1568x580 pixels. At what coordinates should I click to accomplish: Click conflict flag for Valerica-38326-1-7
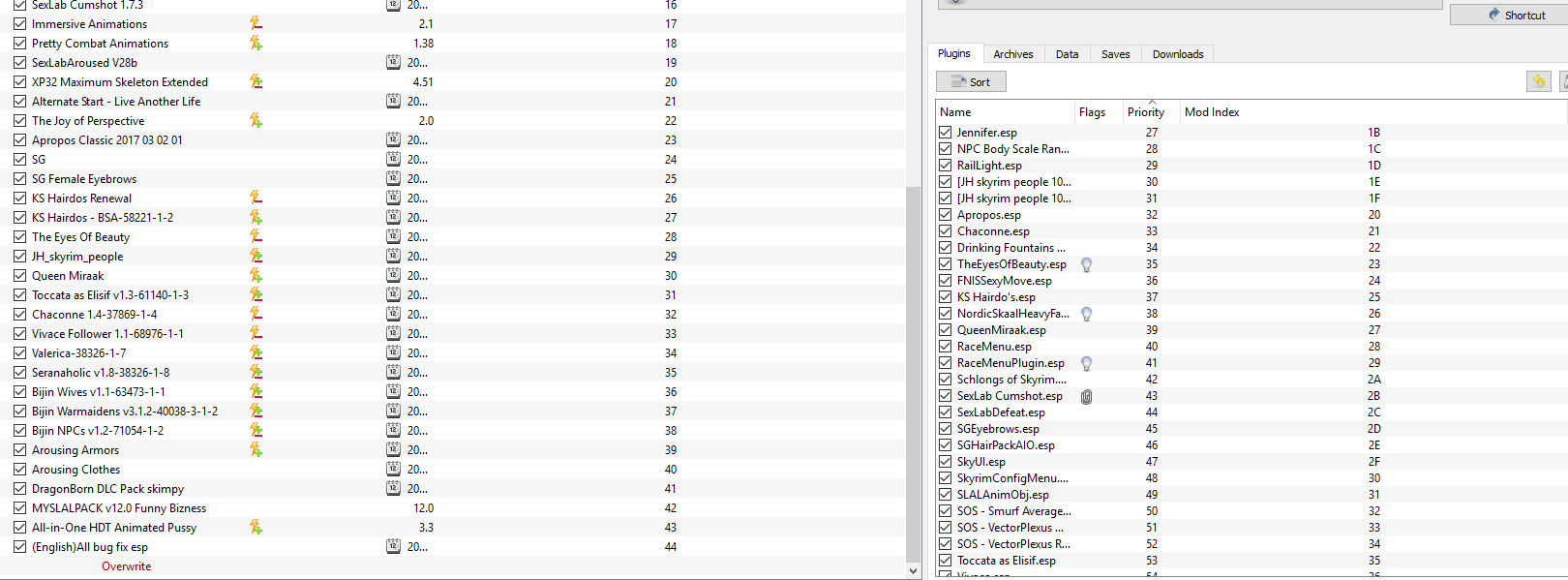pyautogui.click(x=256, y=352)
